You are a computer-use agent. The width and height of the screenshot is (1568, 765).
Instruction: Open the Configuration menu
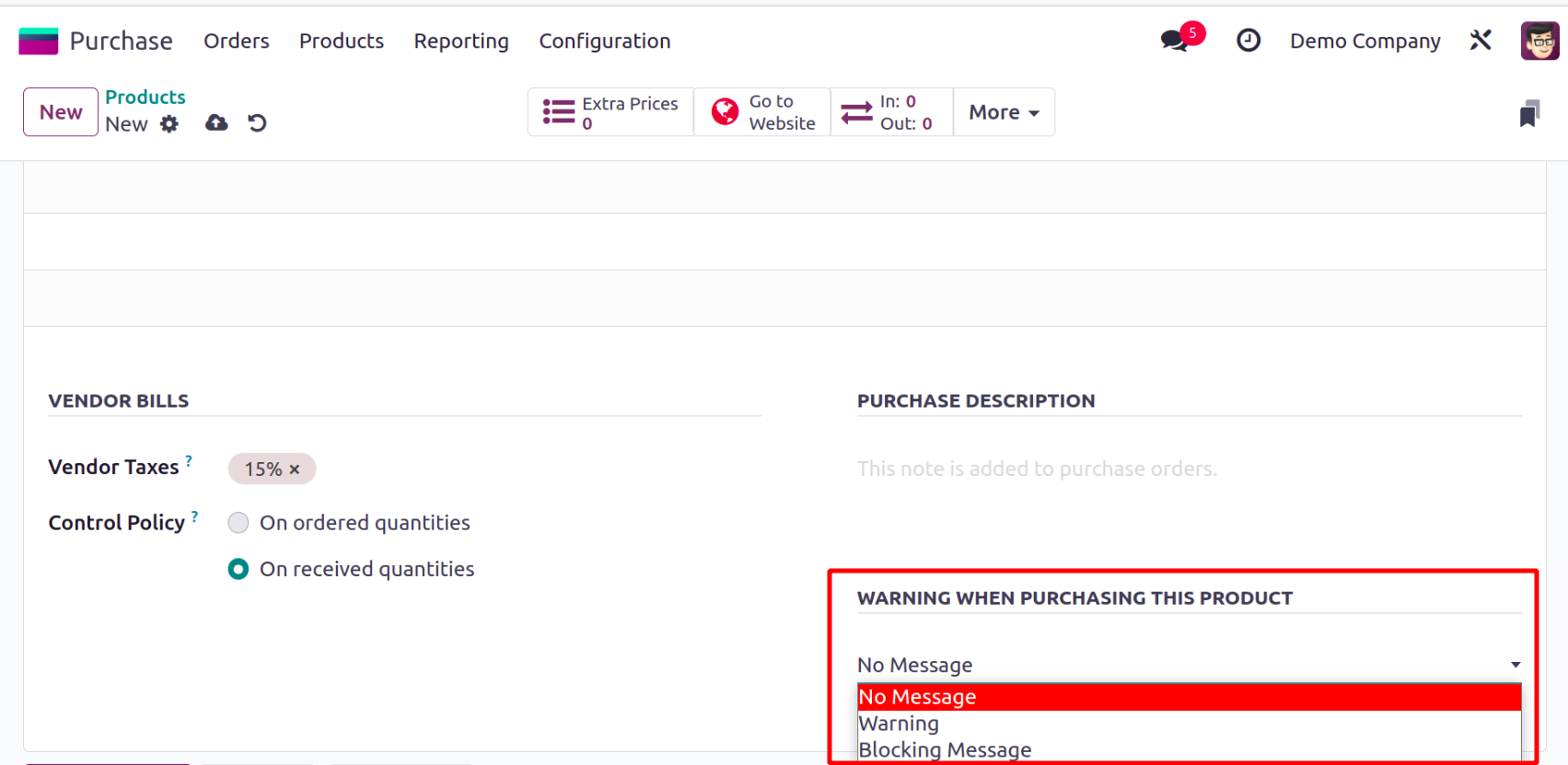pos(604,41)
